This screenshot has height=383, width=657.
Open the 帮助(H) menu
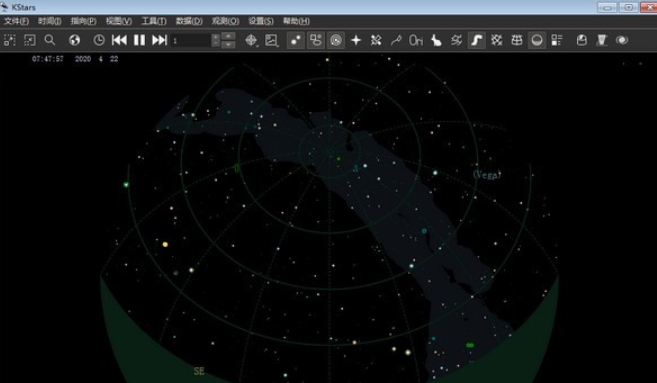tap(296, 21)
